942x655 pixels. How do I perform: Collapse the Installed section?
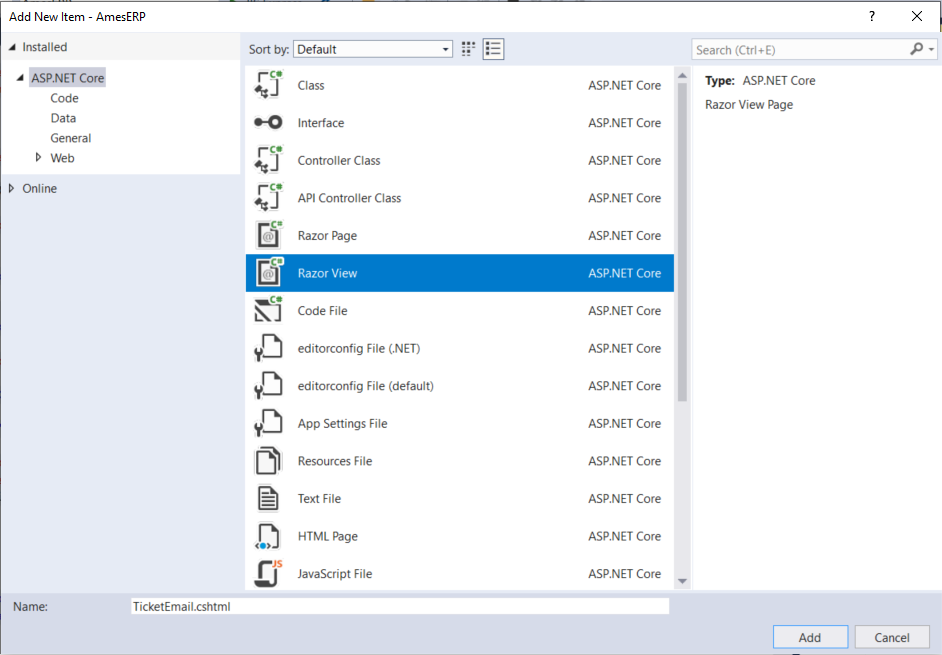[x=12, y=47]
